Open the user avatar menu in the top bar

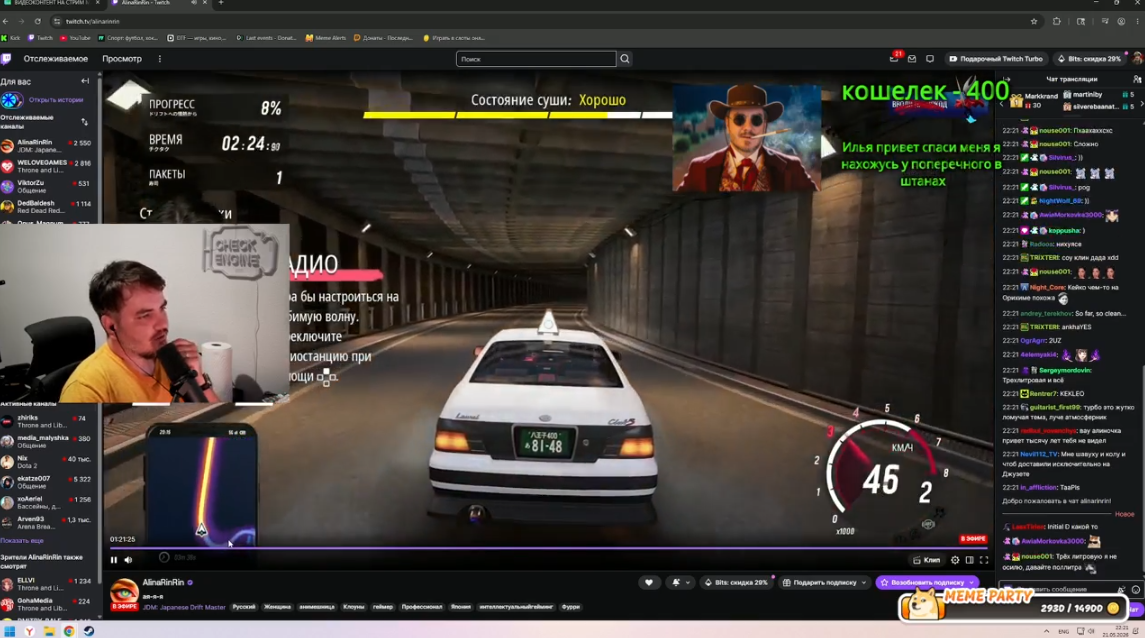tap(1138, 59)
